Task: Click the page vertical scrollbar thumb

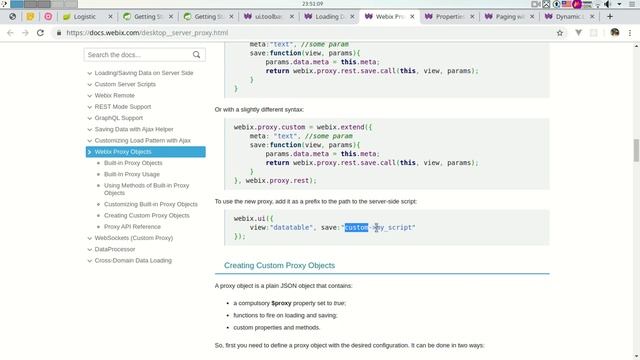Action: 636,150
